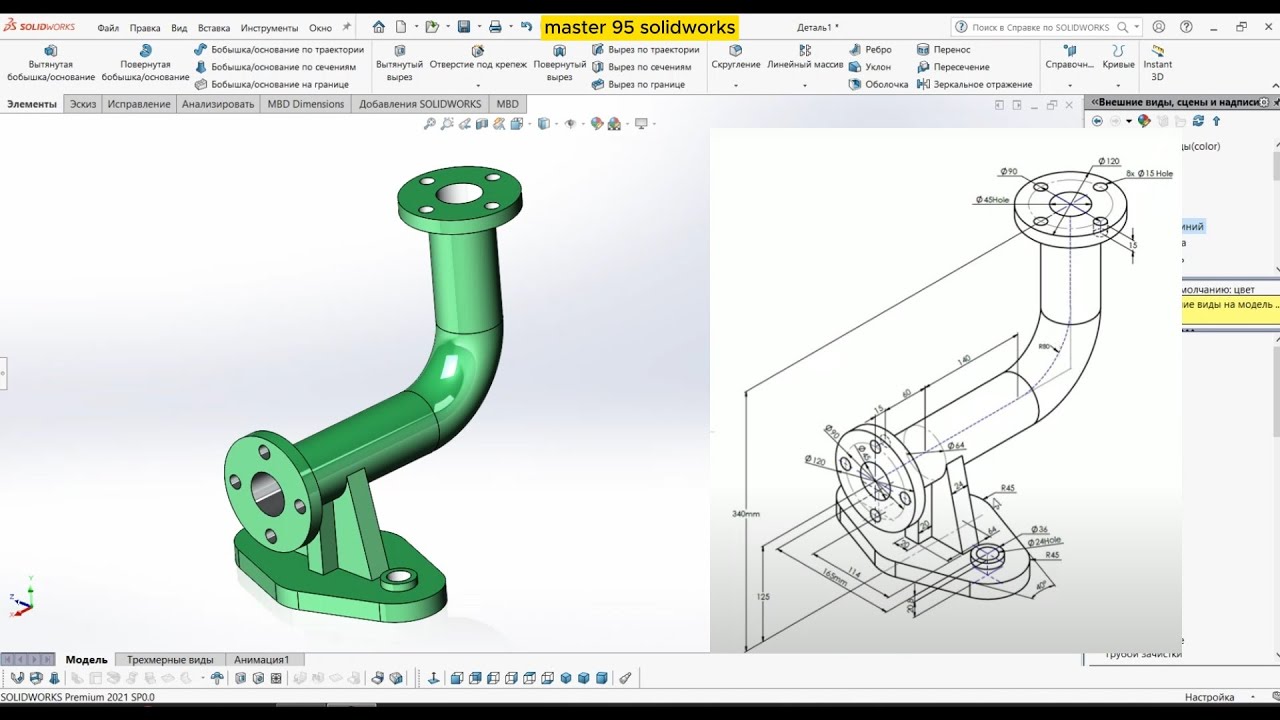1280x720 pixels.
Task: Click Бобышка/основание по сечениям
Action: [x=275, y=67]
